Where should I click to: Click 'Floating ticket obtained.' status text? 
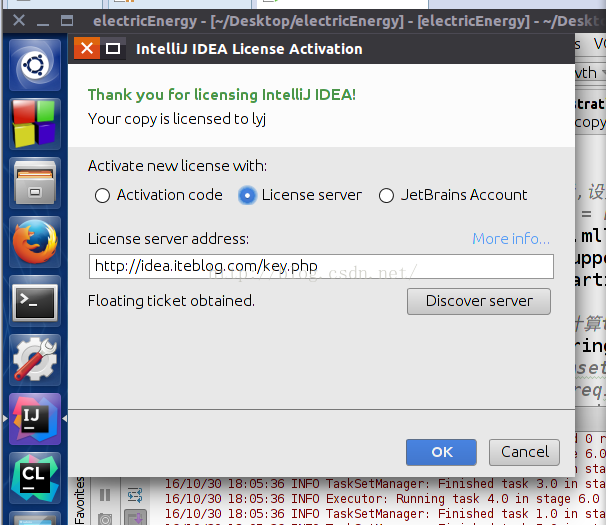171,301
